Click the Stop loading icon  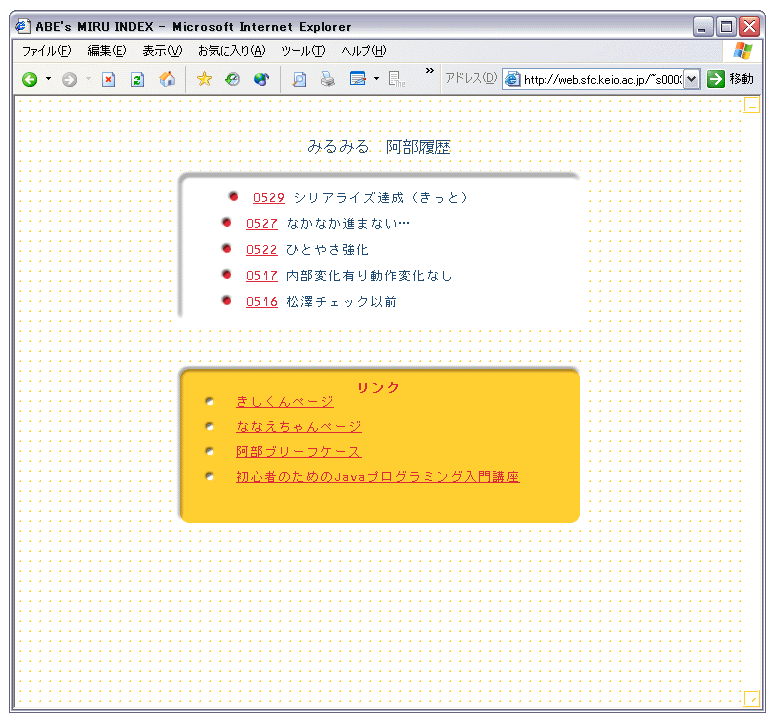pyautogui.click(x=109, y=80)
